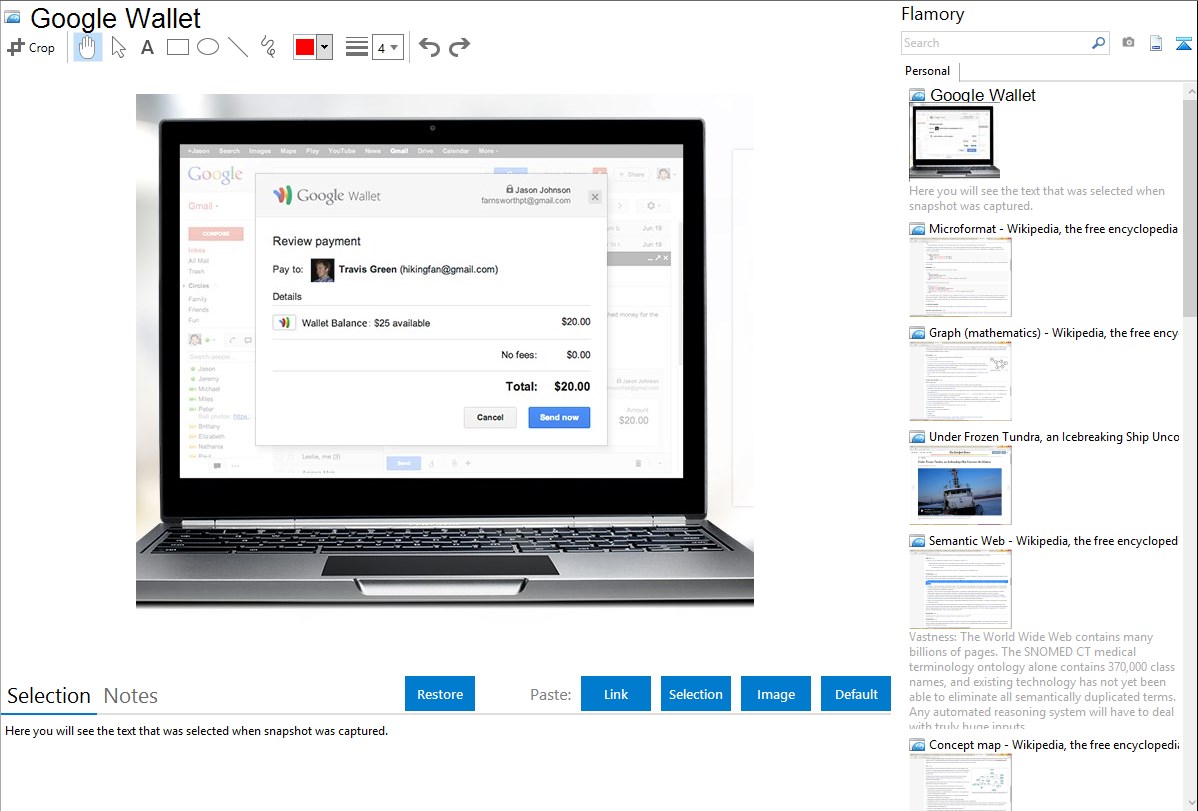
Task: Open the line width dropdown showing 4
Action: (x=387, y=47)
